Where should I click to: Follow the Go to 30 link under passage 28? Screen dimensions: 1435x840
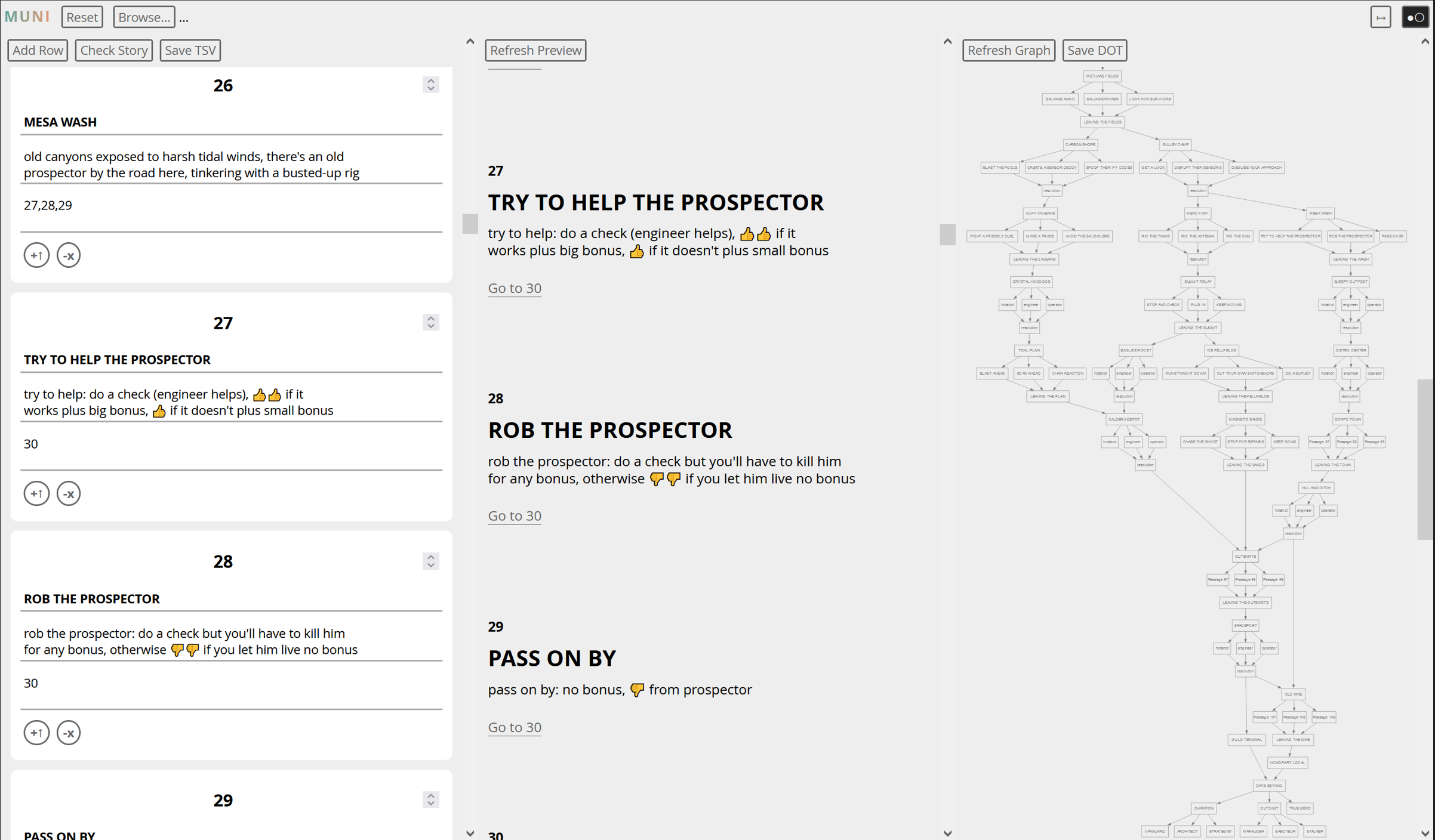coord(515,515)
